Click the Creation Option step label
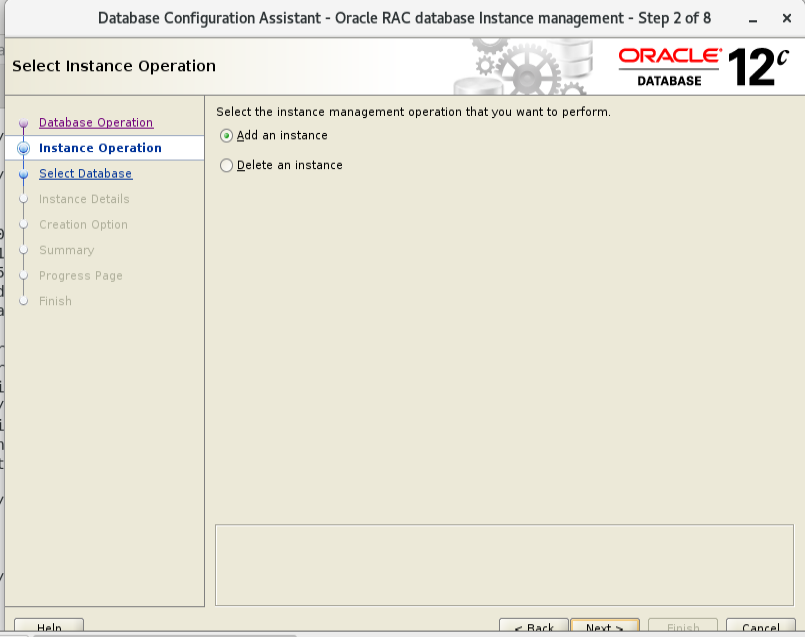The height and width of the screenshot is (637, 805). point(83,225)
